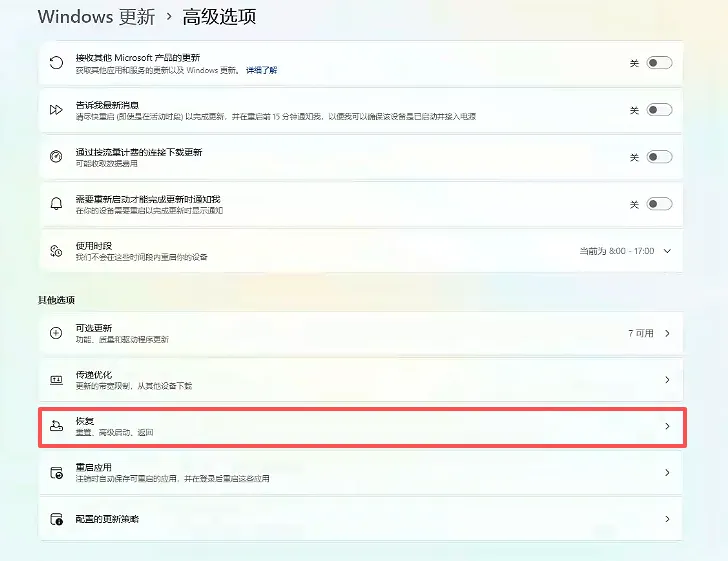Click the plus circle icon for 可选更新
This screenshot has height=561, width=728.
pos(56,333)
